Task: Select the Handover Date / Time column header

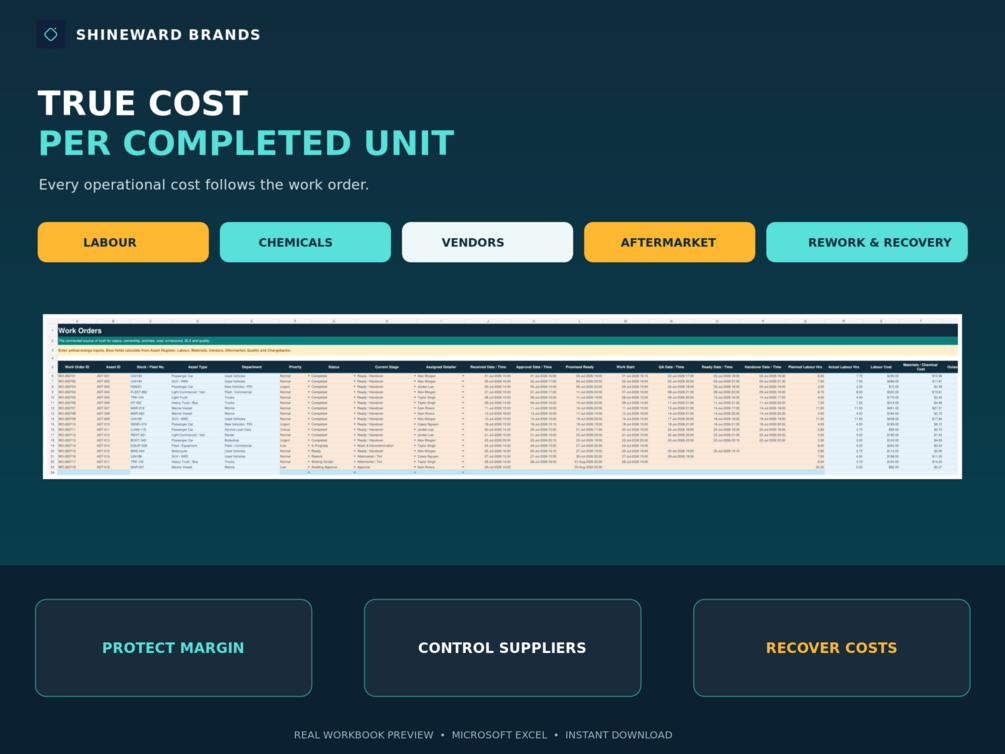Action: (763, 367)
